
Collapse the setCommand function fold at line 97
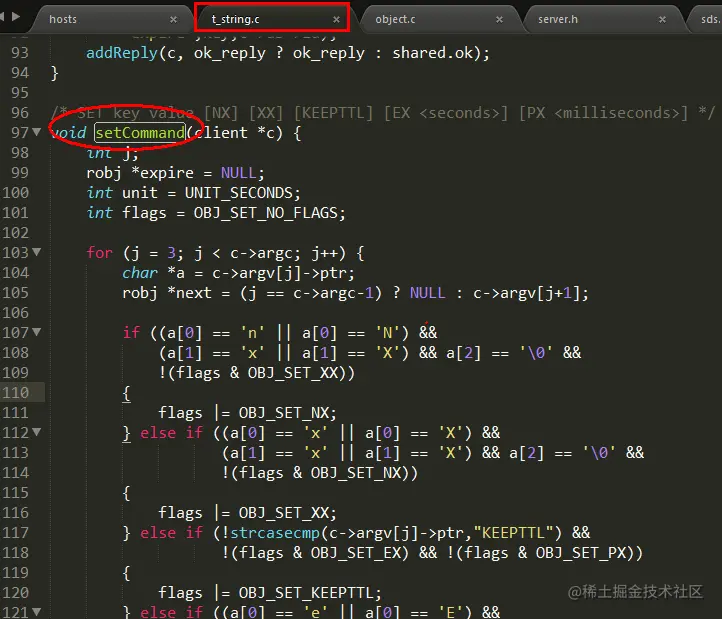pos(36,132)
